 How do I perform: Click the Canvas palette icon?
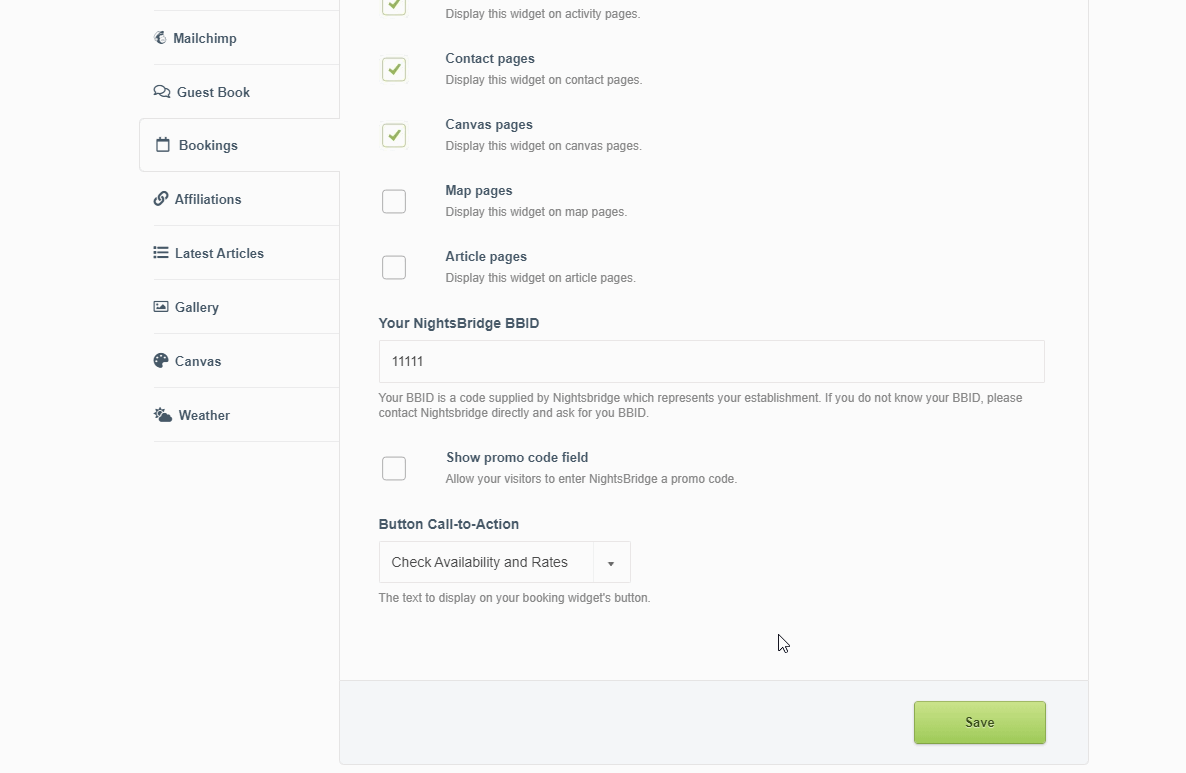161,361
